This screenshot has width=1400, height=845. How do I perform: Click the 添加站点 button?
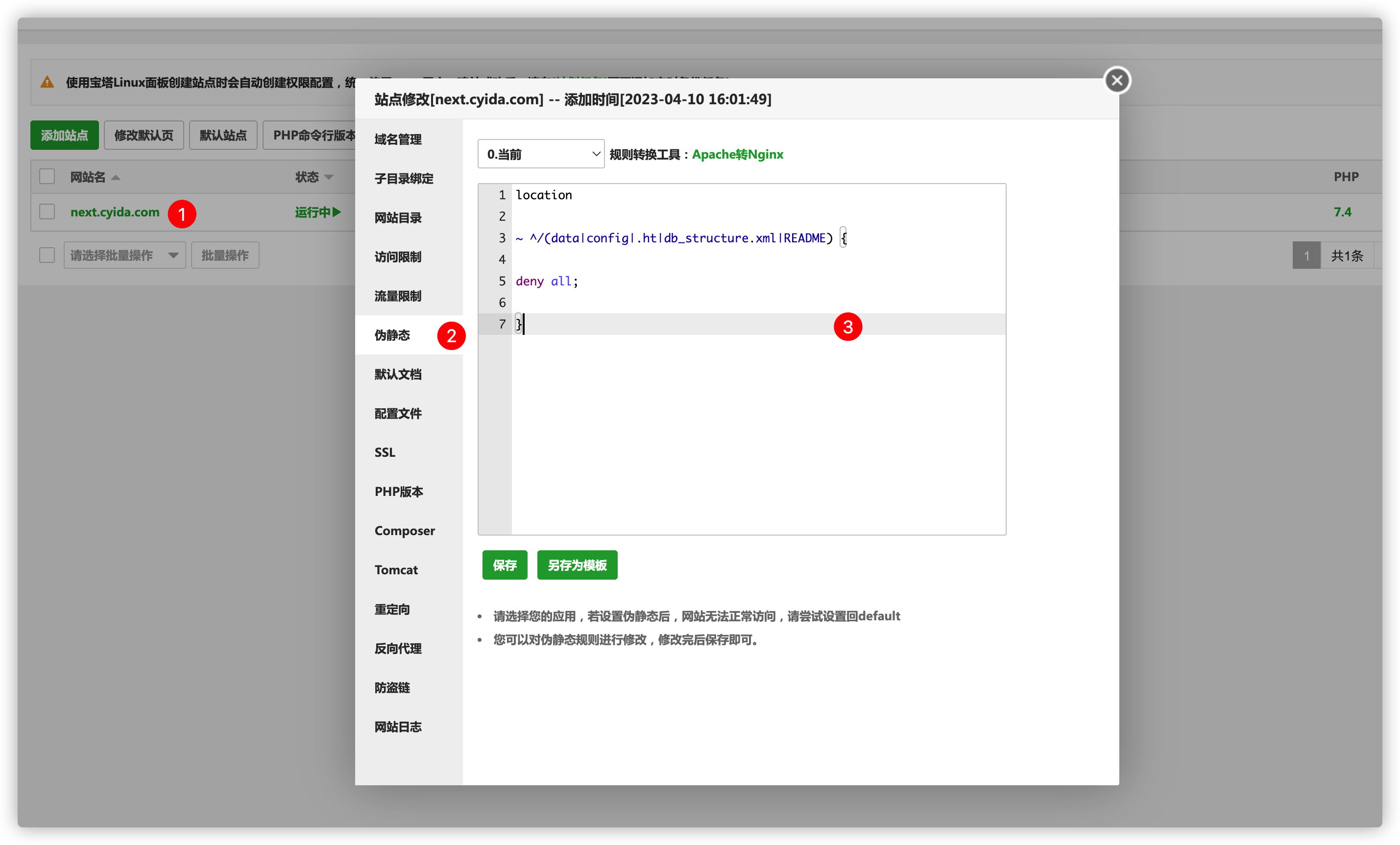[64, 135]
